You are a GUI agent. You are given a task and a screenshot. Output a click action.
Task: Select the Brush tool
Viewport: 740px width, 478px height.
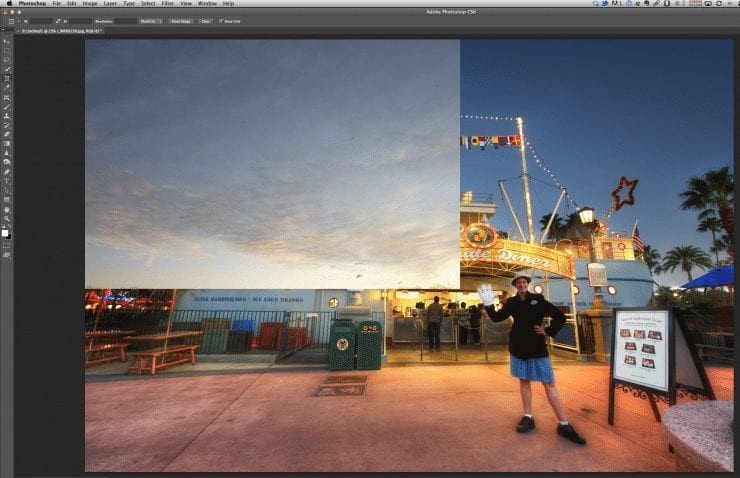7,106
